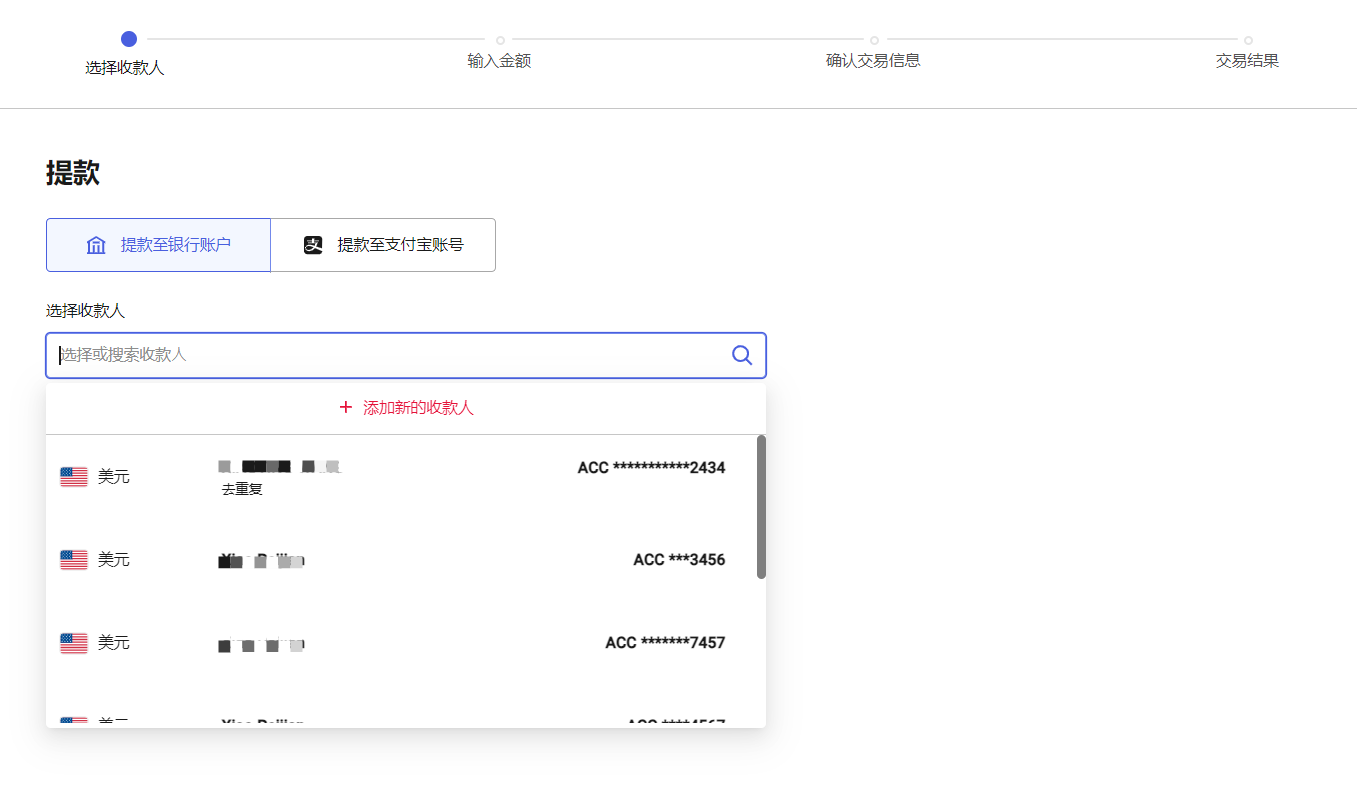Image resolution: width=1357 pixels, height=807 pixels.
Task: Select the payee with account ***3456
Action: click(405, 559)
